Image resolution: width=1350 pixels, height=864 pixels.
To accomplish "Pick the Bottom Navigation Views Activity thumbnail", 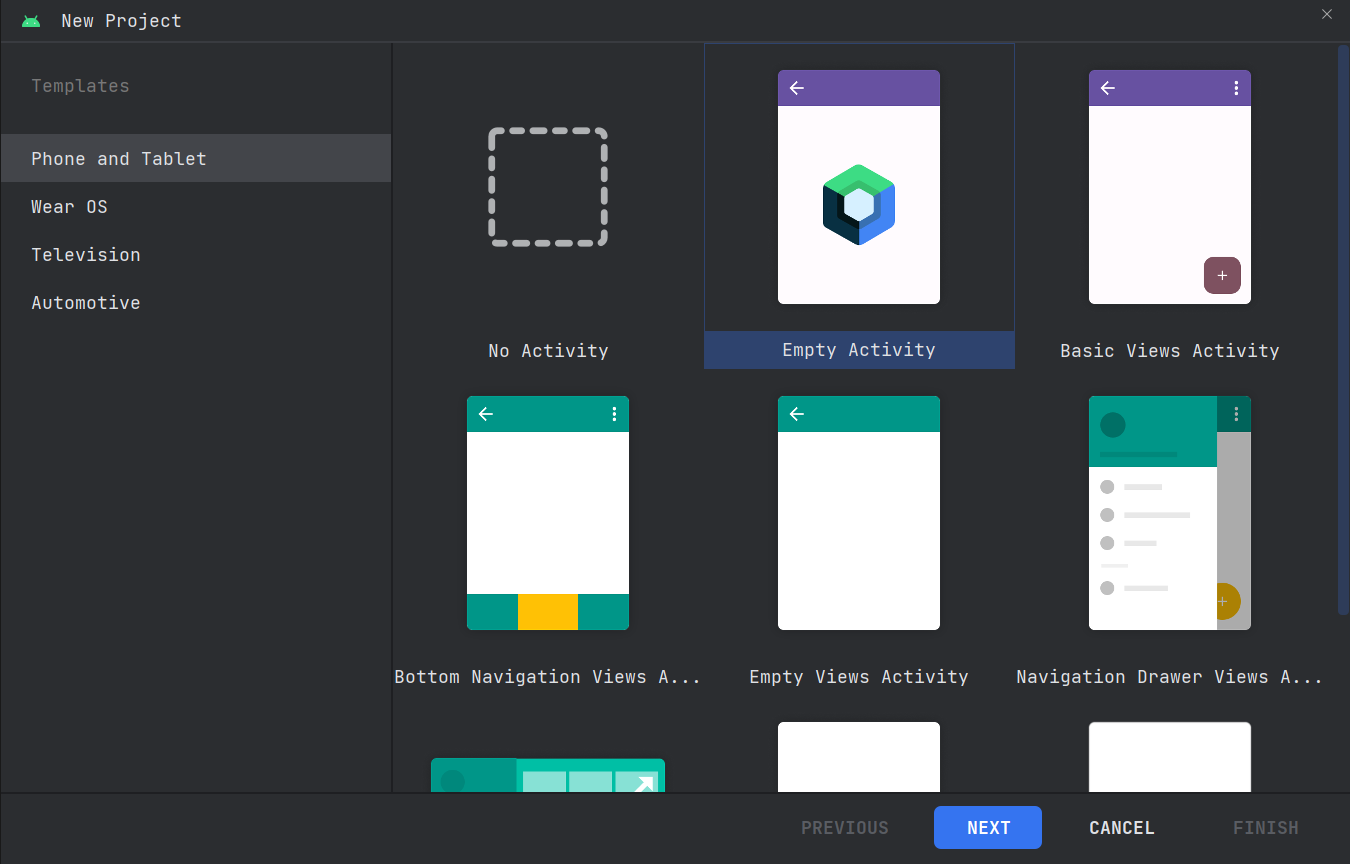I will (548, 513).
